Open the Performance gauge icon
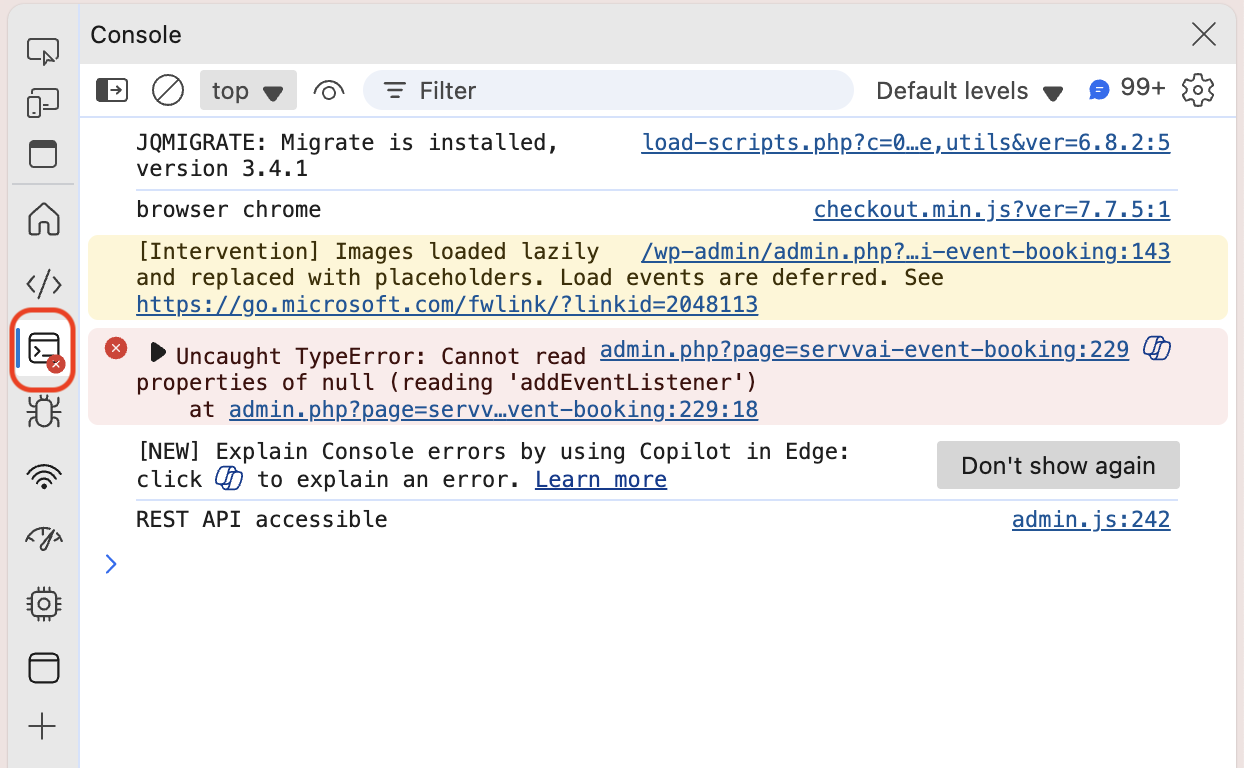This screenshot has height=768, width=1244. click(42, 539)
